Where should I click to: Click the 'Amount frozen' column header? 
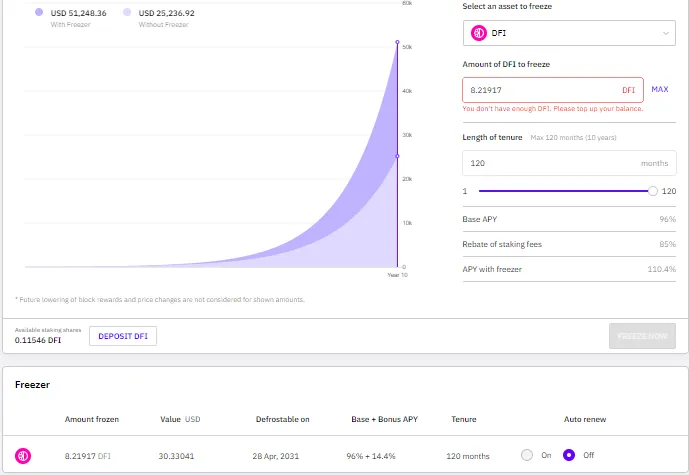point(92,419)
